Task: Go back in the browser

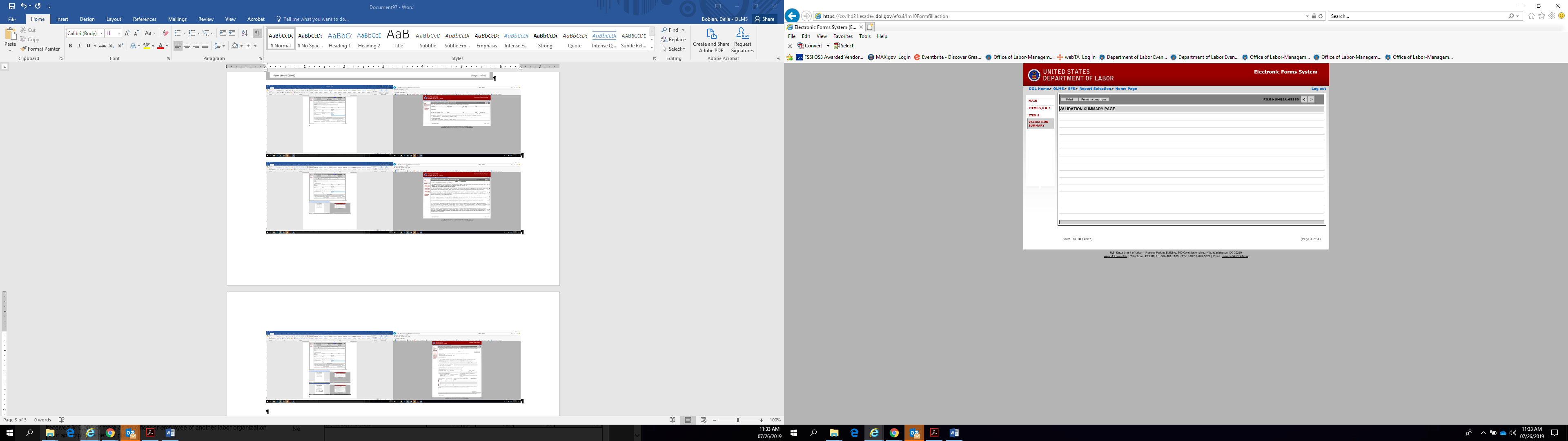Action: 792,16
